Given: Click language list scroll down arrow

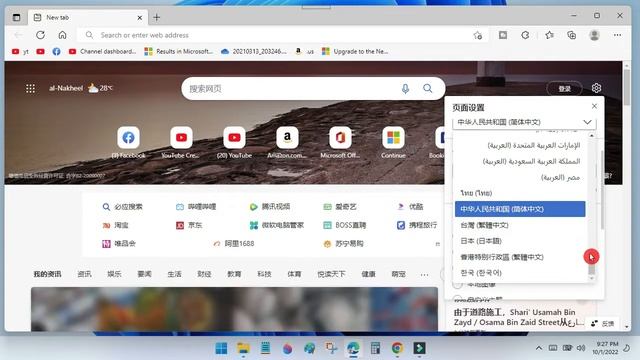Looking at the screenshot, I should pyautogui.click(x=591, y=278).
